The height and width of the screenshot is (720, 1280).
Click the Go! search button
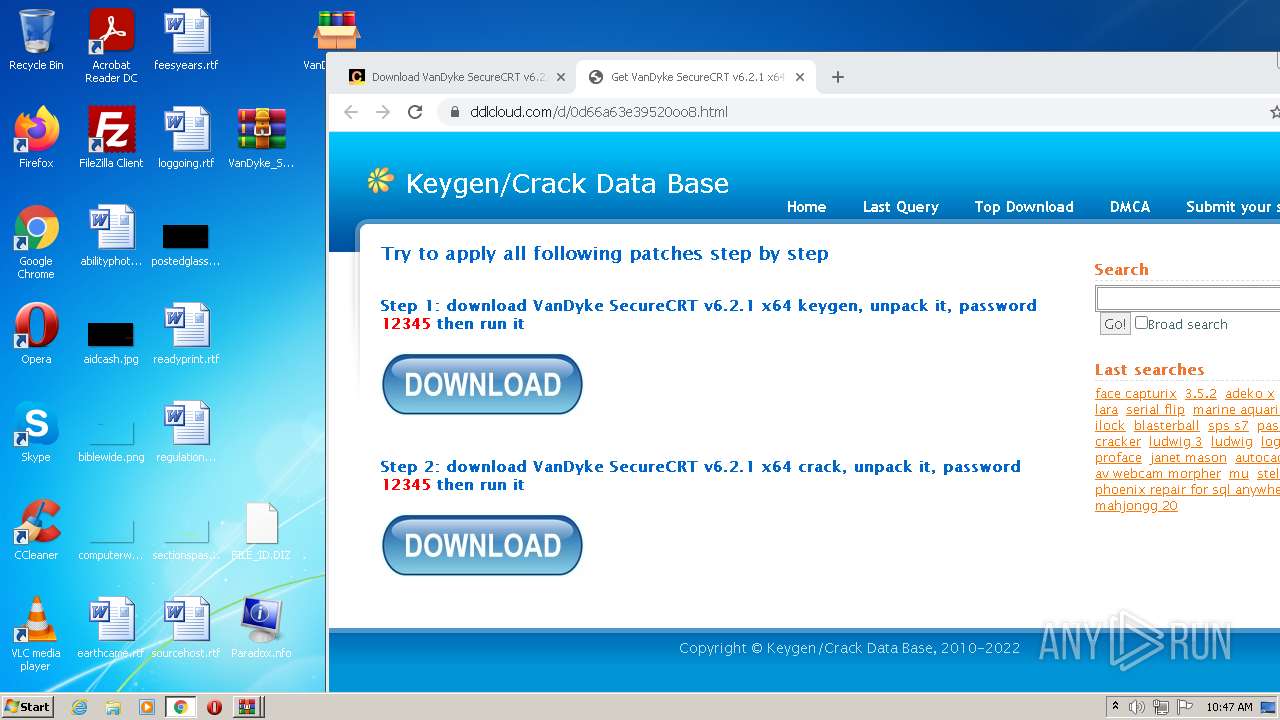point(1114,324)
